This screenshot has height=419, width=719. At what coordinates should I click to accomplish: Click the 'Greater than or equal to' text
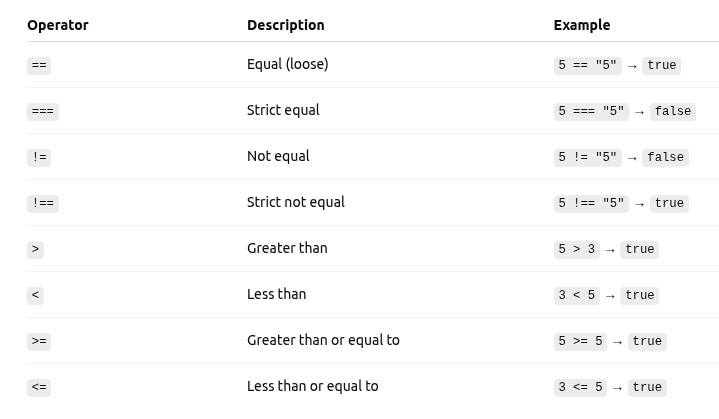[323, 340]
